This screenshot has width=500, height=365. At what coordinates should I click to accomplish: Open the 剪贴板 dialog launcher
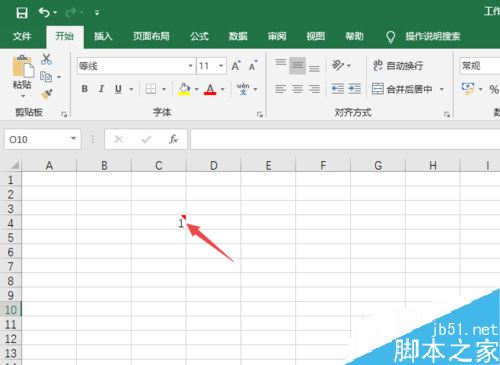64,115
